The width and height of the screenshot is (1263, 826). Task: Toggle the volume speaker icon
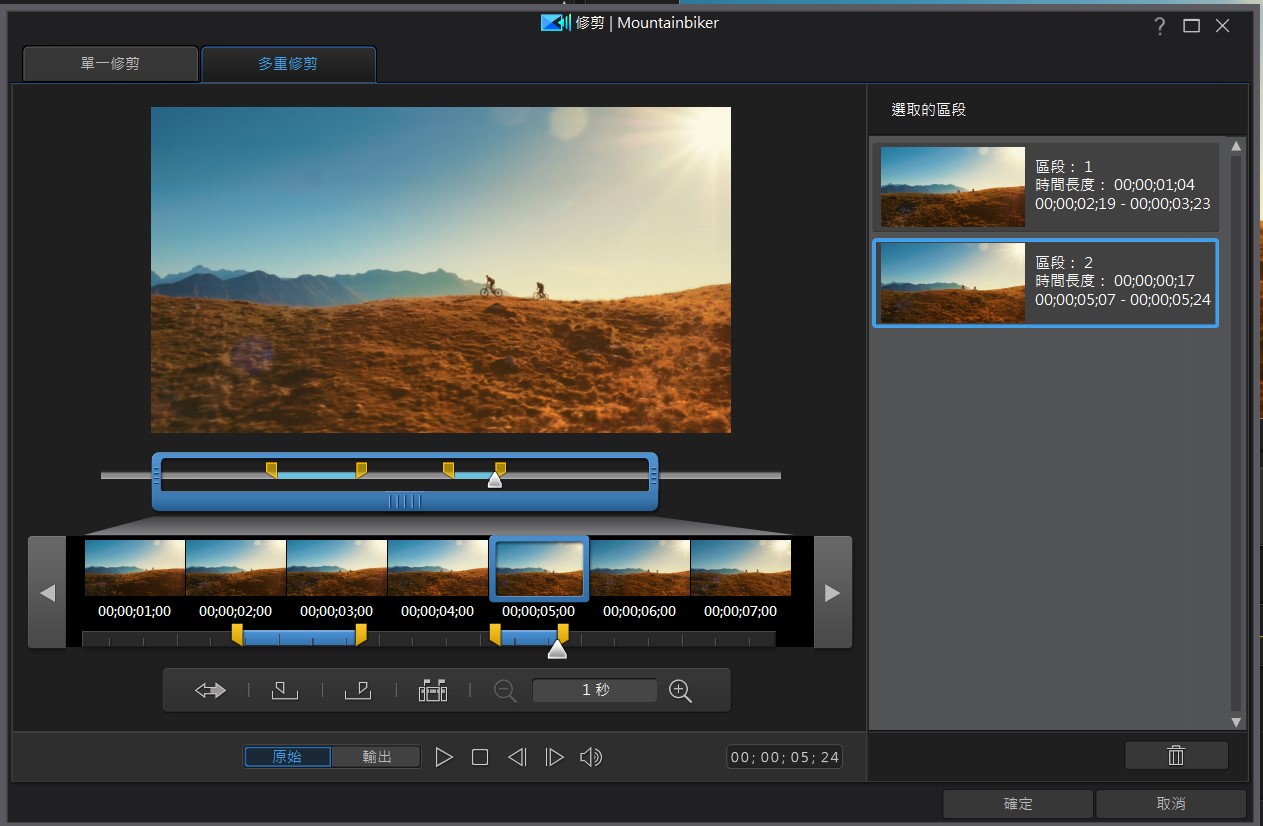(591, 758)
